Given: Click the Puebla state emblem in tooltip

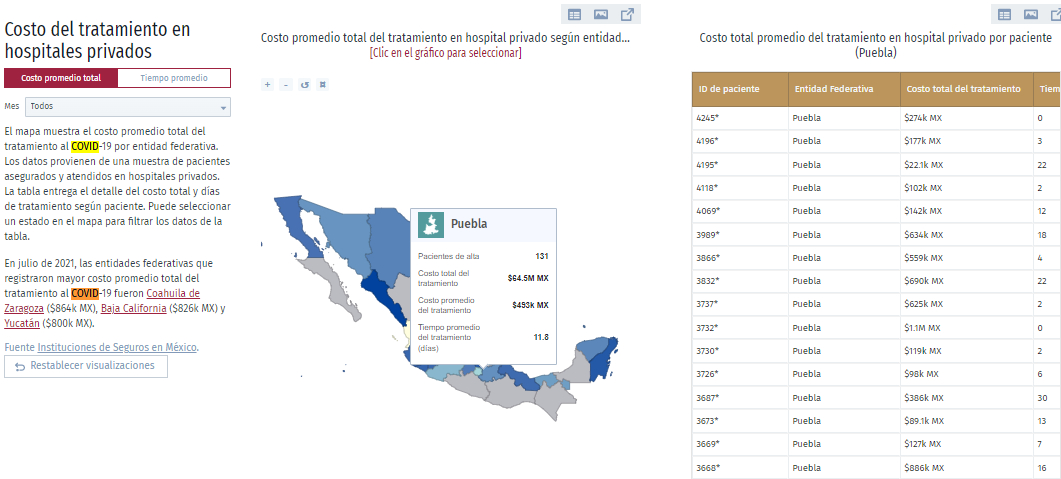Looking at the screenshot, I should [x=430, y=224].
